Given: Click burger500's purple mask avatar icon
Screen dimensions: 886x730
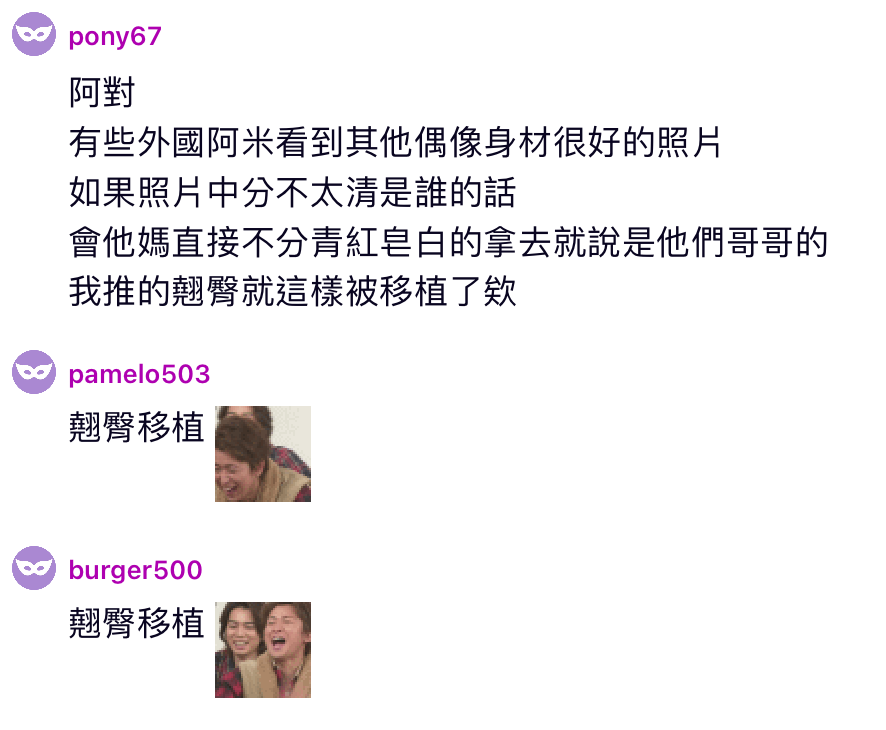Looking at the screenshot, I should click(34, 568).
